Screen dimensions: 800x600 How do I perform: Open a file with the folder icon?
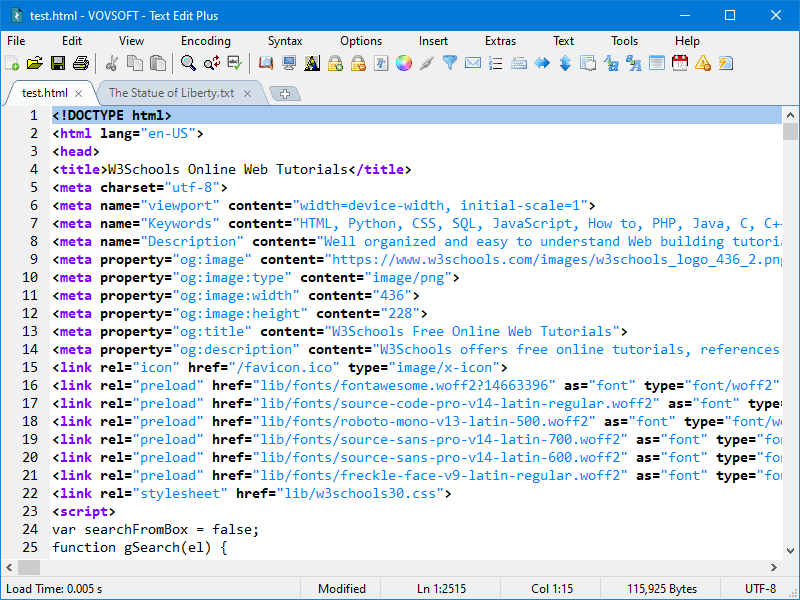click(x=35, y=63)
